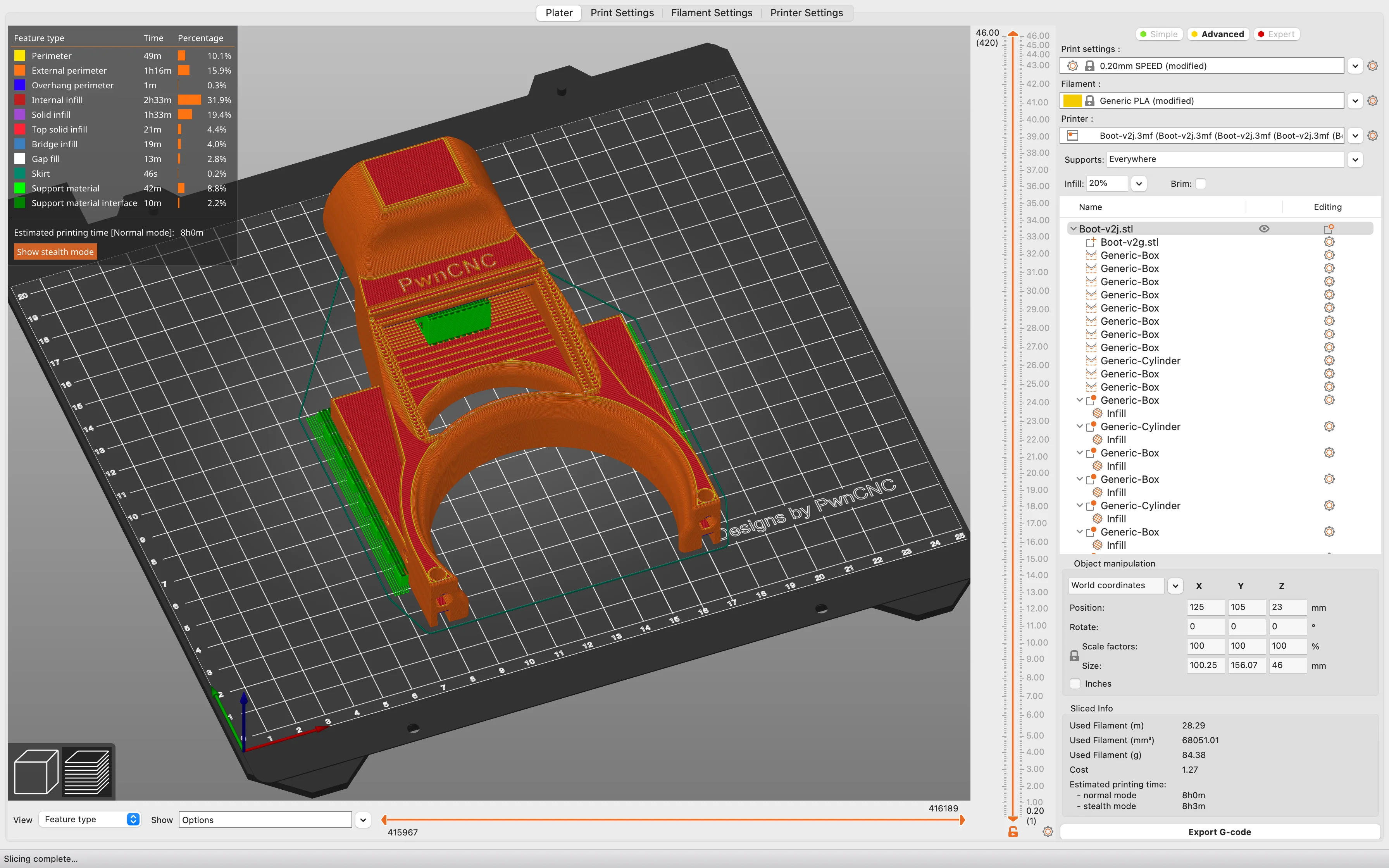The image size is (1389, 868).
Task: Open the Show Options dropdown arrow
Action: (363, 820)
